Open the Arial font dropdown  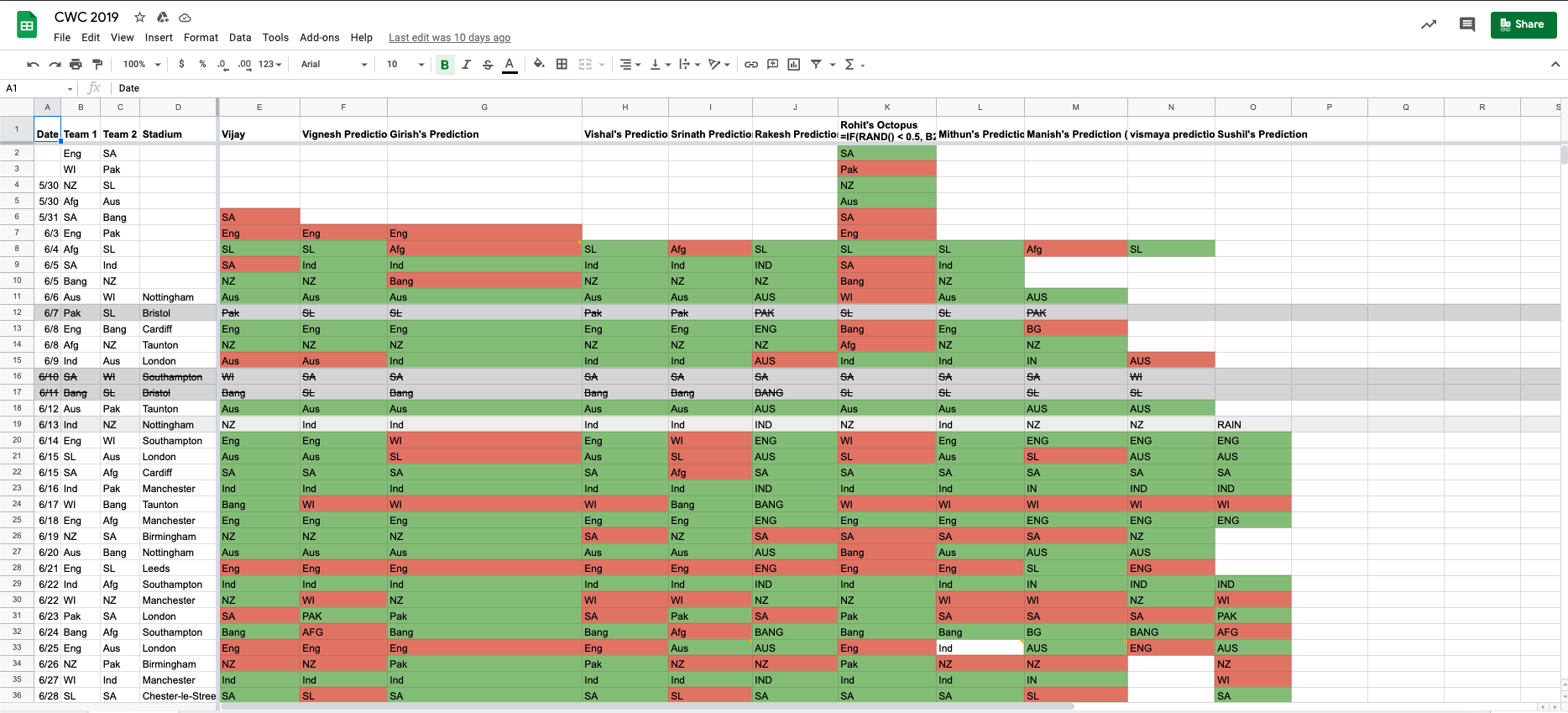tap(334, 65)
